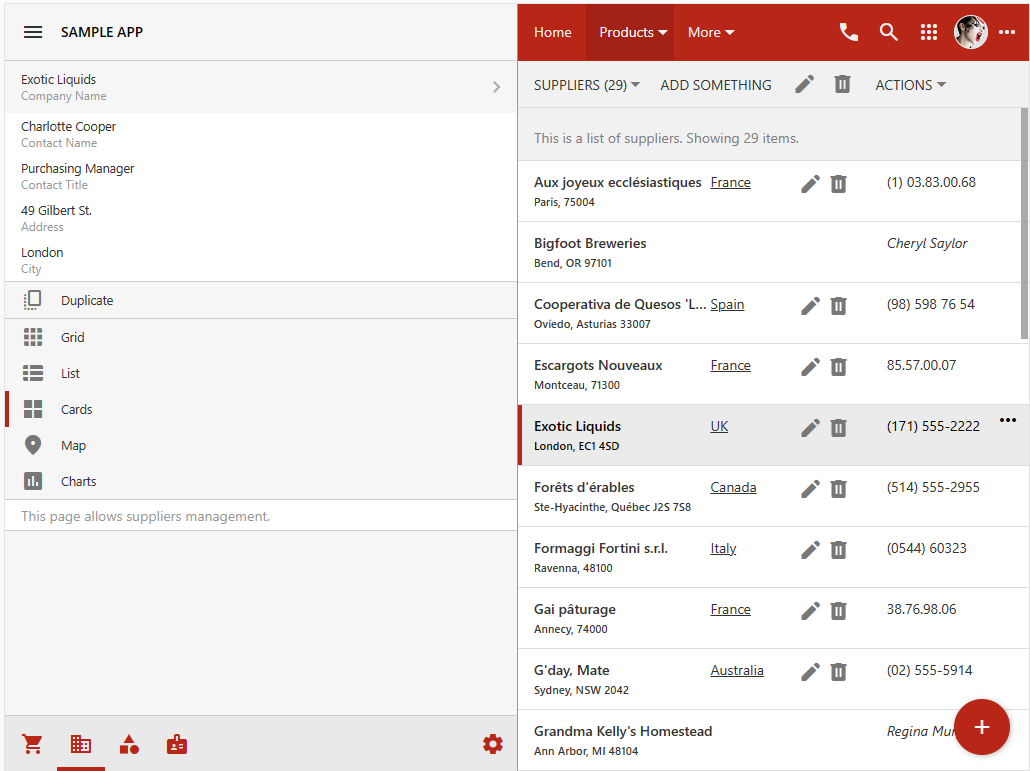The height and width of the screenshot is (771, 1030).
Task: Expand the More menu in navigation bar
Action: [x=710, y=32]
